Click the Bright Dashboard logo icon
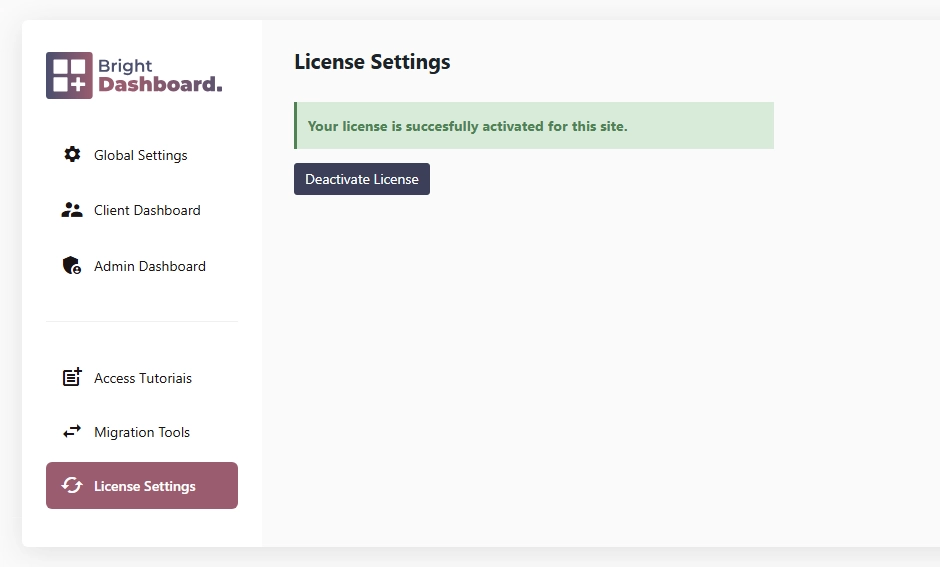 (x=69, y=75)
